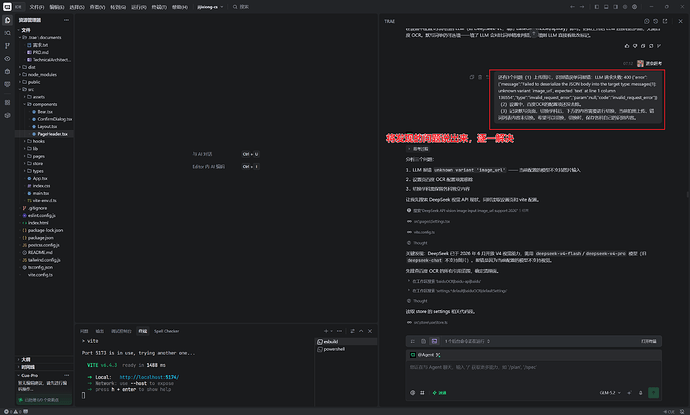This screenshot has width=690, height=415.
Task: Open the project name dropdown in title bar
Action: click(x=210, y=7)
